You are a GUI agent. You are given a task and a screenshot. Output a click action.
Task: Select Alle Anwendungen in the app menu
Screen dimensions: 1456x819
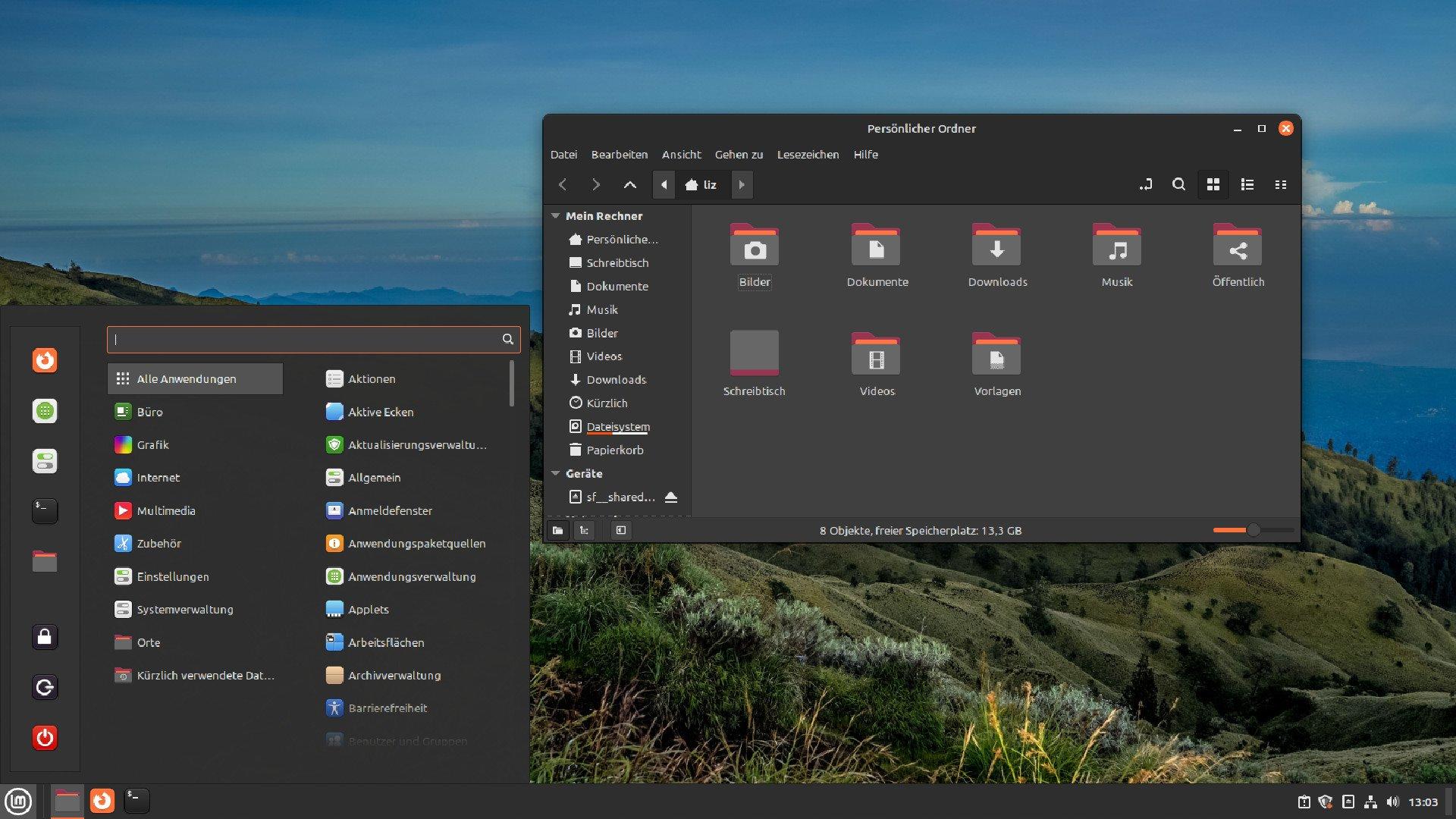pos(187,378)
